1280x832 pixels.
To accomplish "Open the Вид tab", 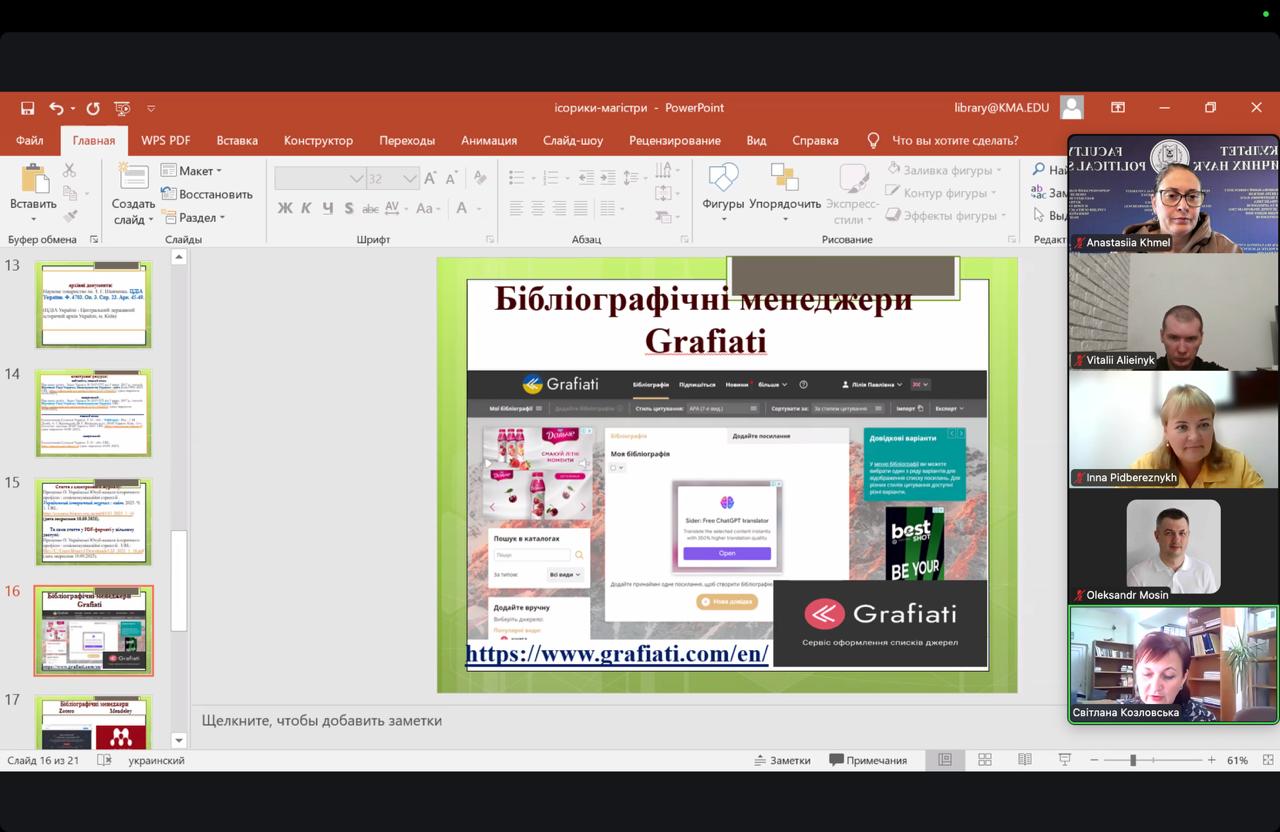I will tap(756, 140).
